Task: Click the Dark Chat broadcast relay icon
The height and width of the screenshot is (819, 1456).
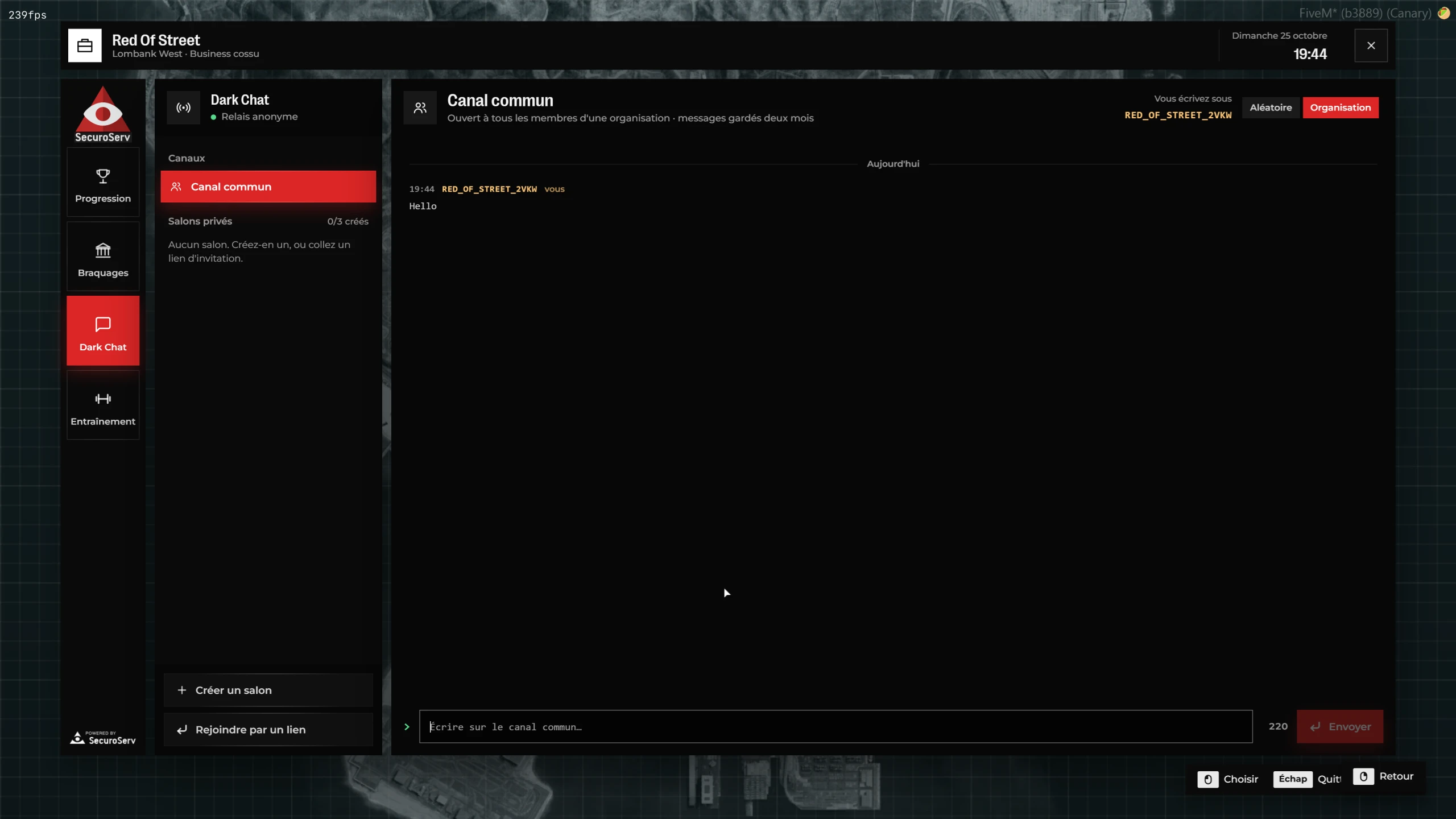Action: pyautogui.click(x=183, y=107)
